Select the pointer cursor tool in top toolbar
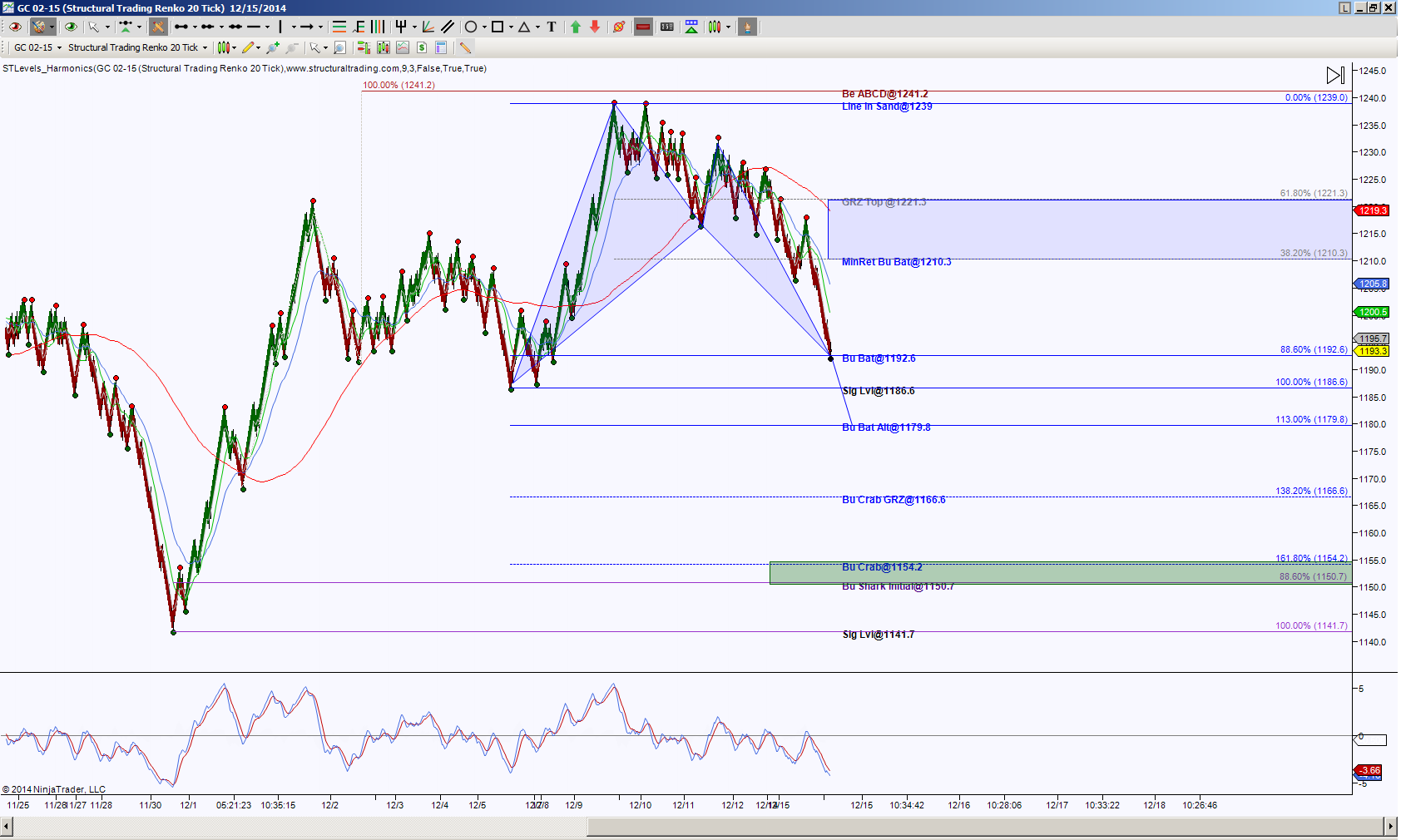The height and width of the screenshot is (840, 1401). click(x=94, y=27)
